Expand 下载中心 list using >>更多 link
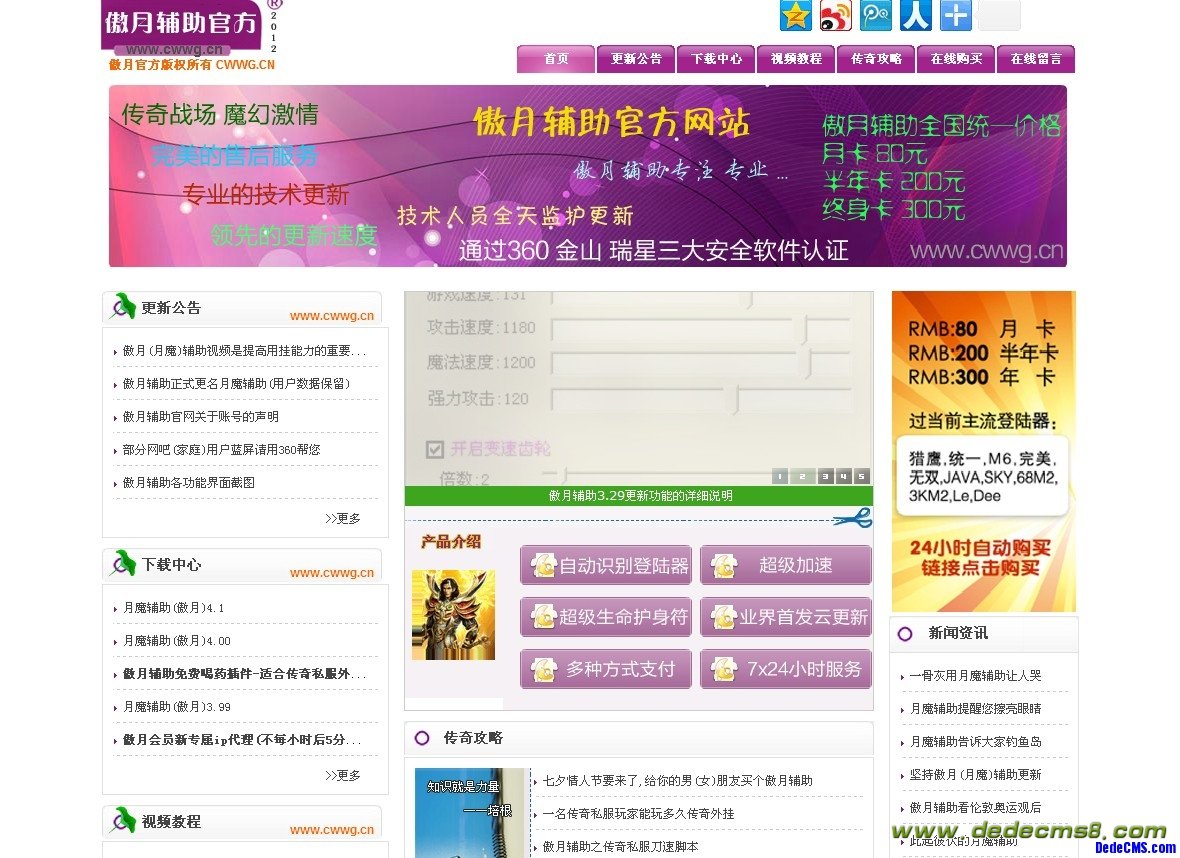 (x=343, y=775)
